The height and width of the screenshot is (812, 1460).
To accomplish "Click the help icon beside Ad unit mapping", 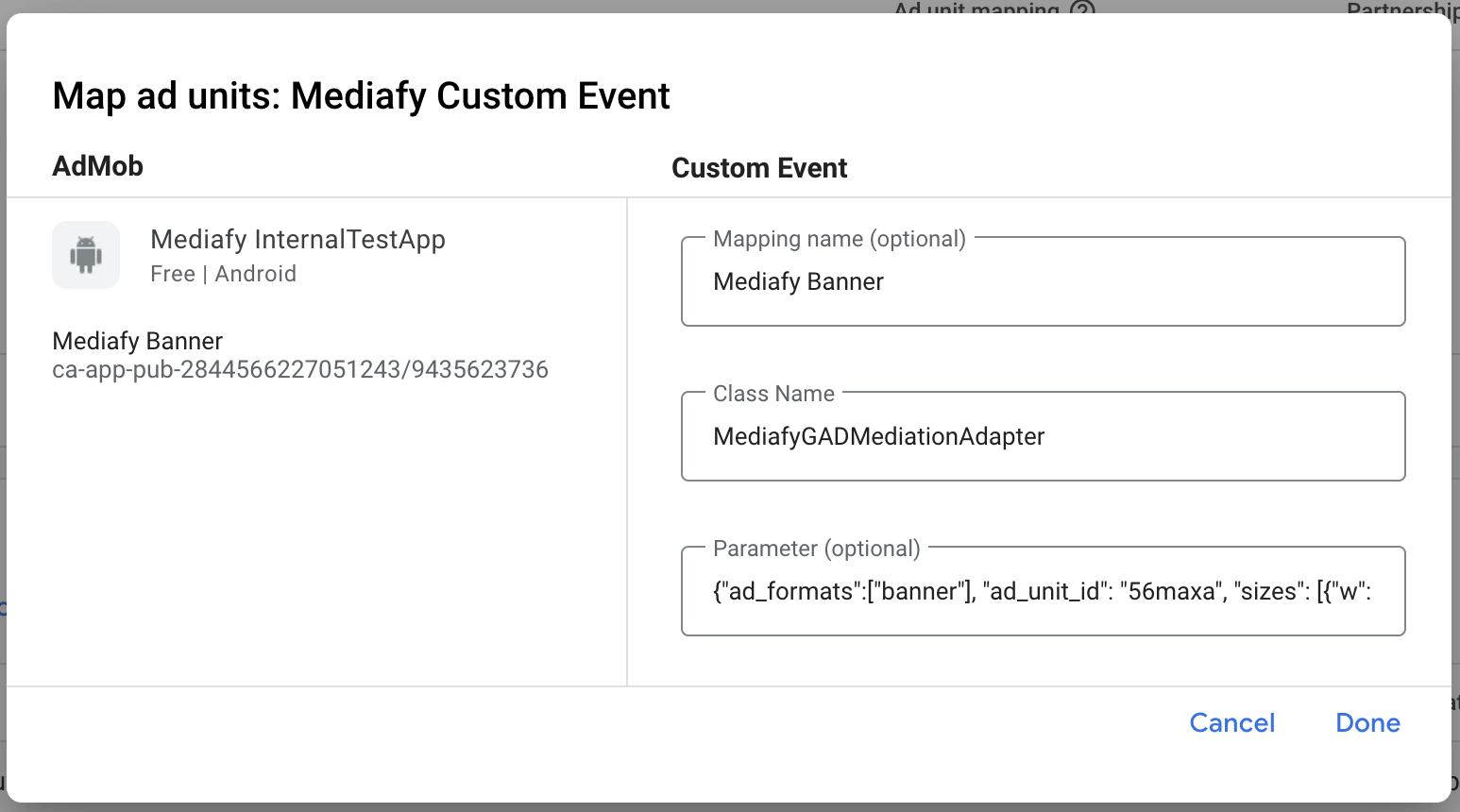I will 1082,8.
